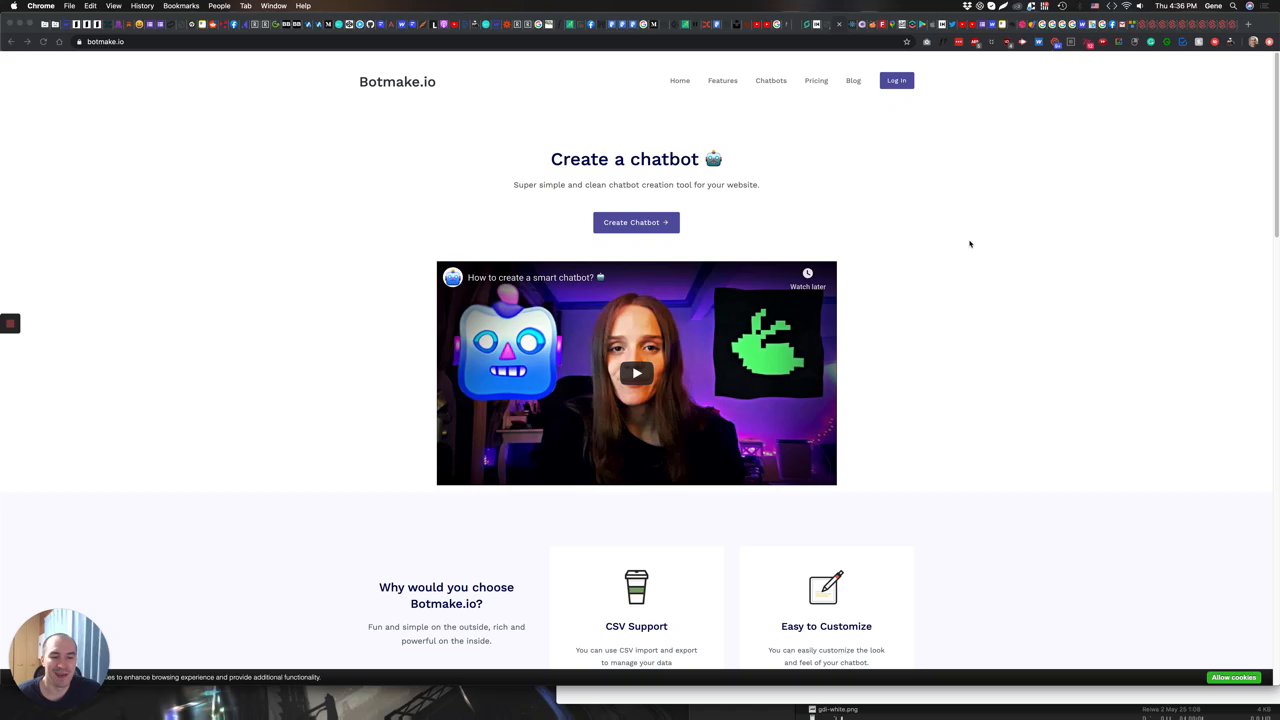Viewport: 1280px width, 720px height.
Task: Click Allow cookies button
Action: pos(1234,678)
